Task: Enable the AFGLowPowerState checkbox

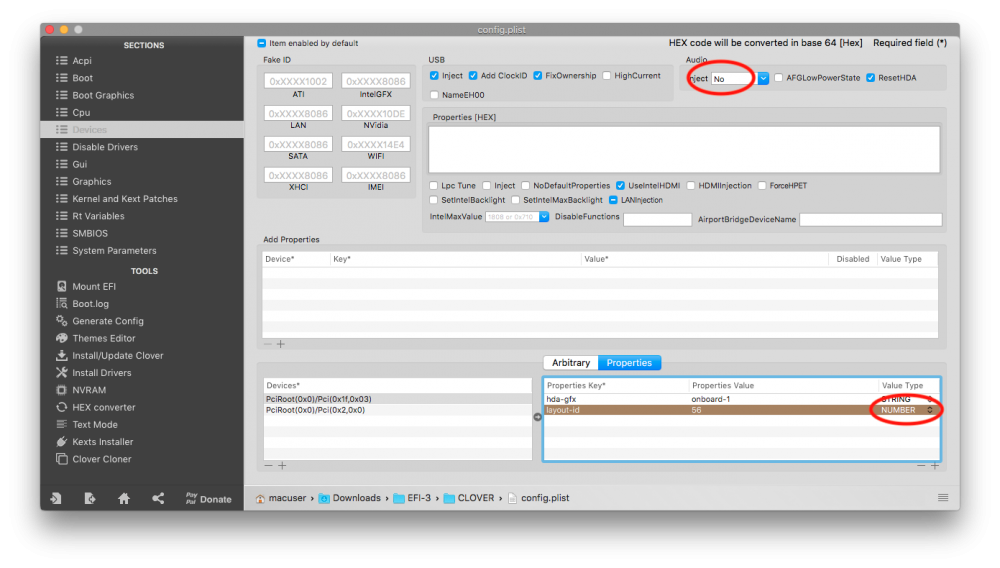Action: point(778,78)
